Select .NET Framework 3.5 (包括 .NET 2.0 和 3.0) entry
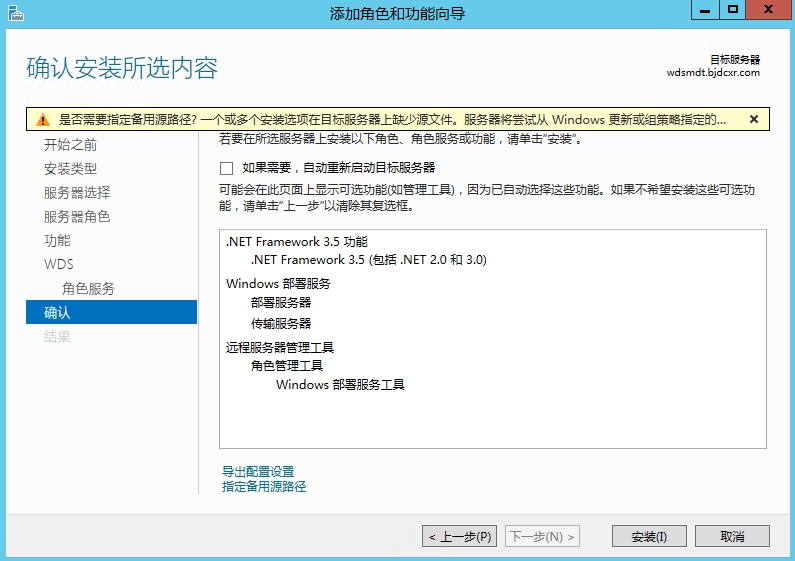 click(x=369, y=260)
